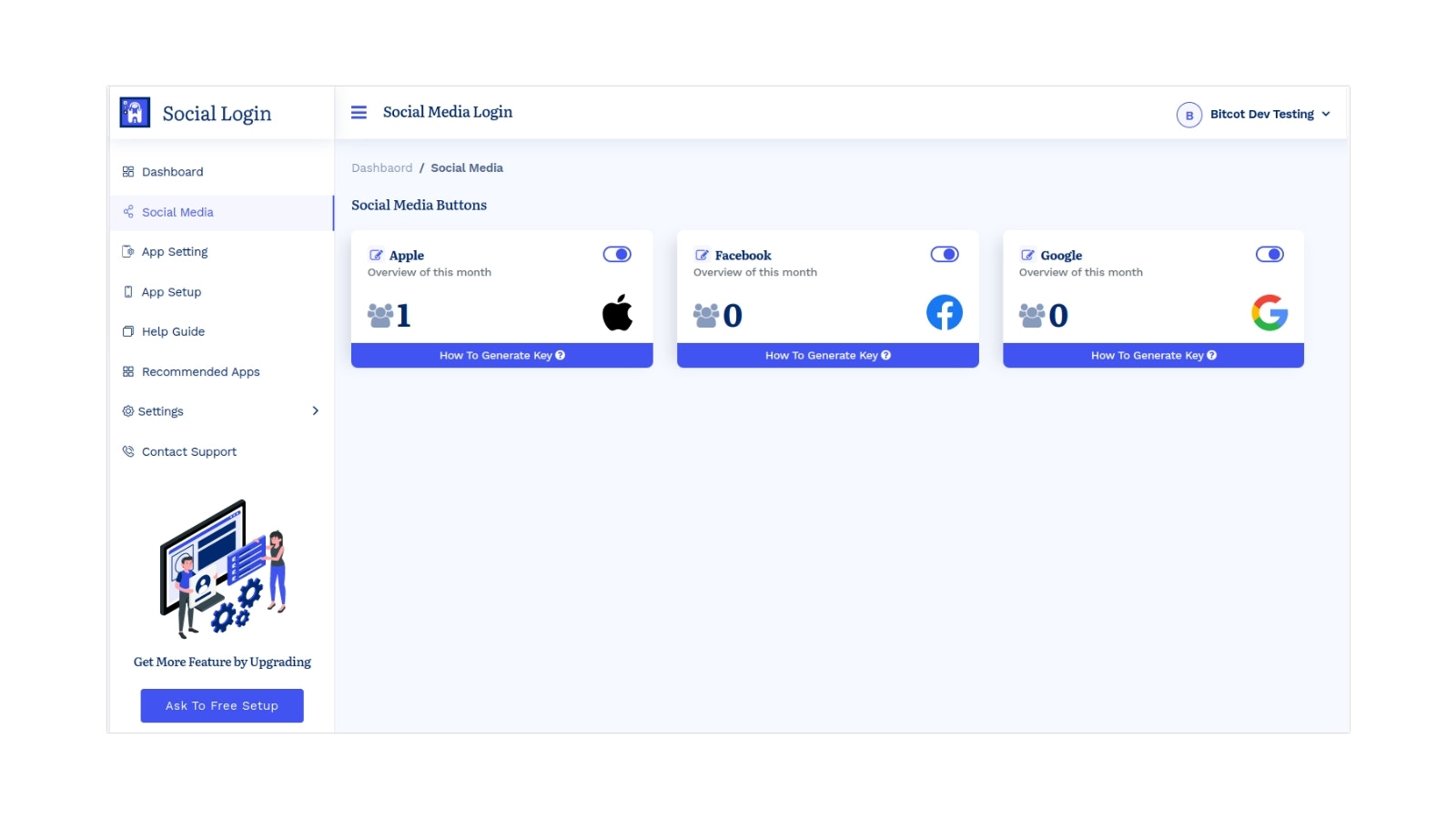Turn off the Google login toggle
1456x819 pixels.
point(1269,255)
